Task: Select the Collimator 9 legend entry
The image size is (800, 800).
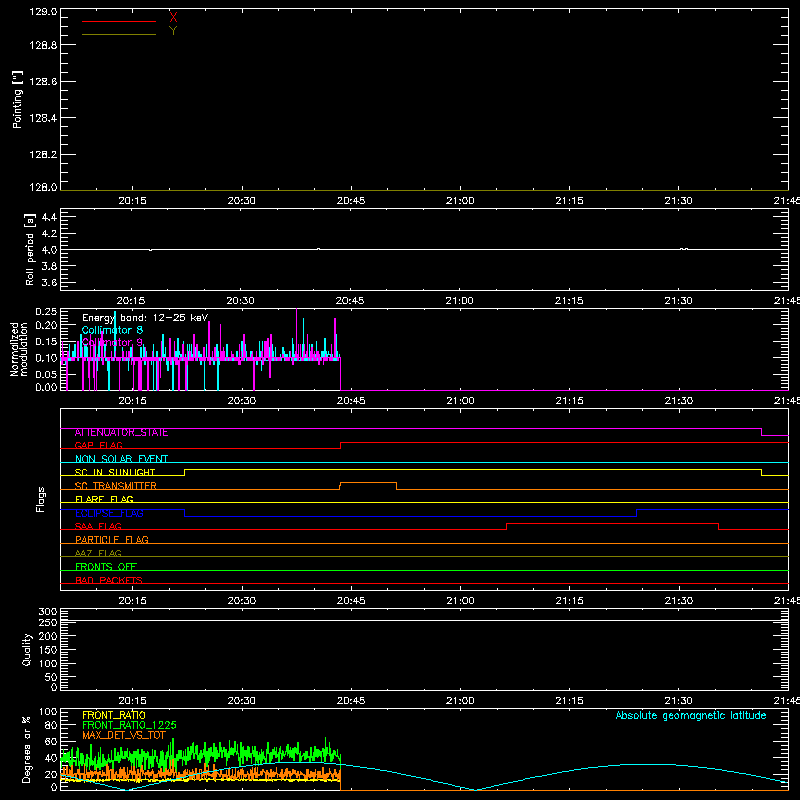Action: (x=112, y=342)
